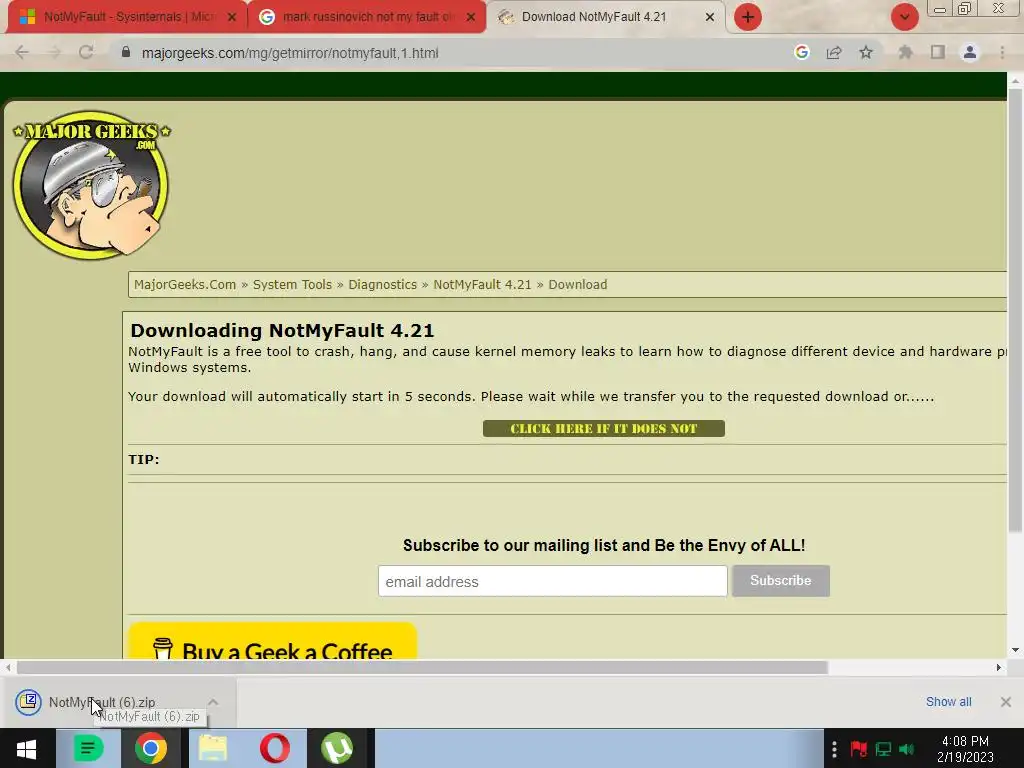Viewport: 1024px width, 768px height.
Task: Reload the page
Action: pyautogui.click(x=86, y=53)
